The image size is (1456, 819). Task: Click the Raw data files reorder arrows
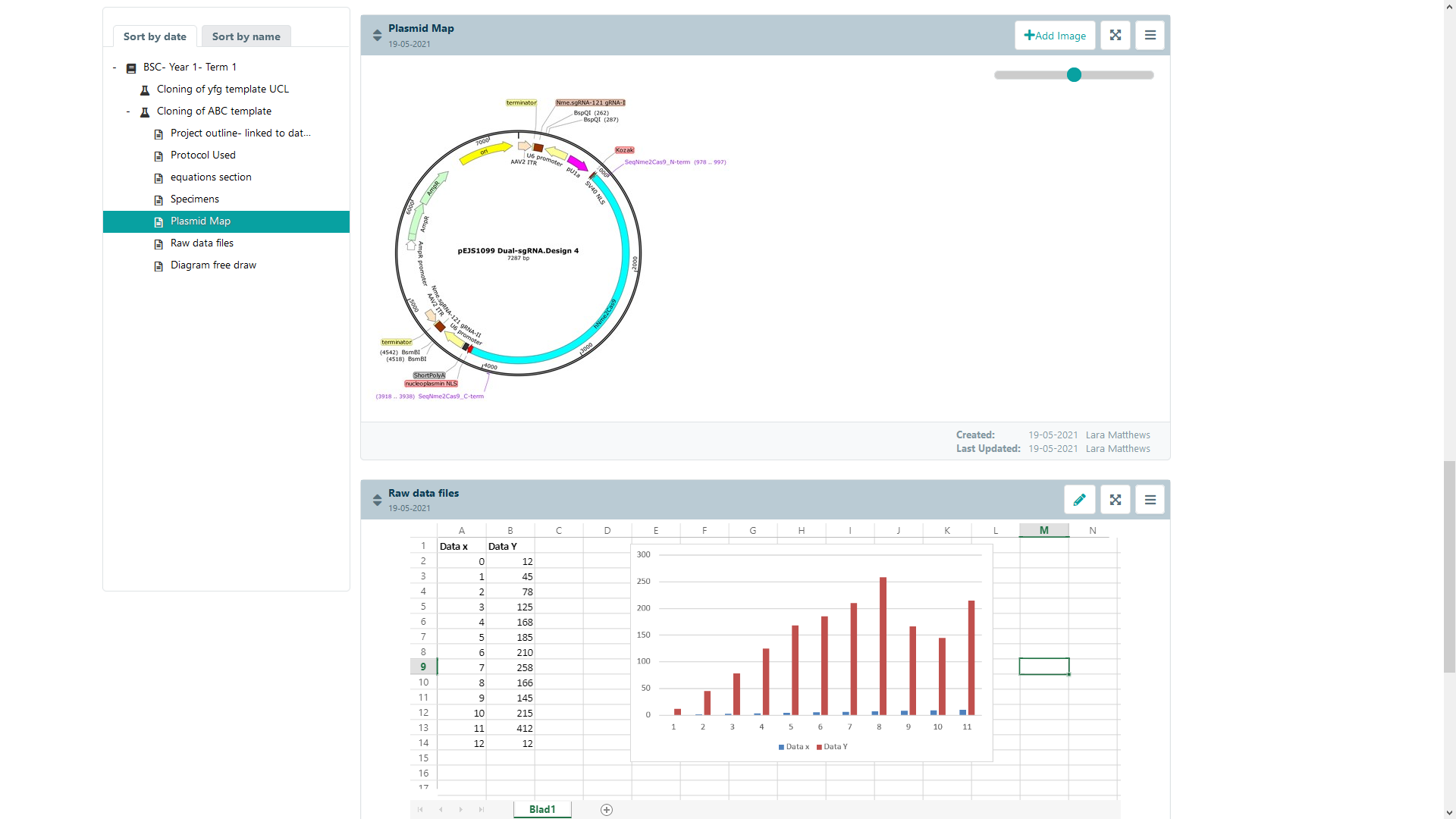tap(377, 500)
